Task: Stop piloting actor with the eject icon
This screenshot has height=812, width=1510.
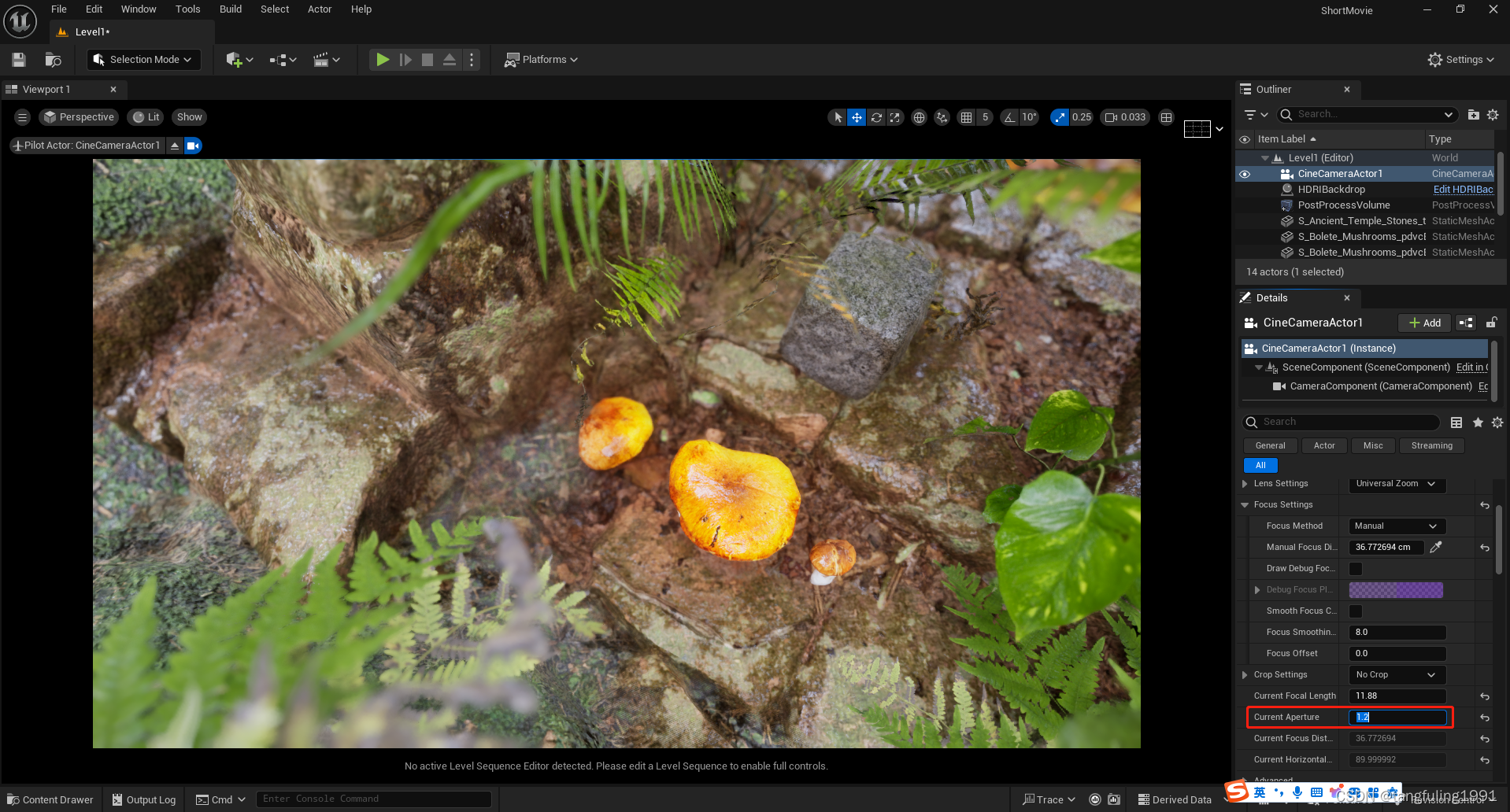Action: click(x=175, y=146)
